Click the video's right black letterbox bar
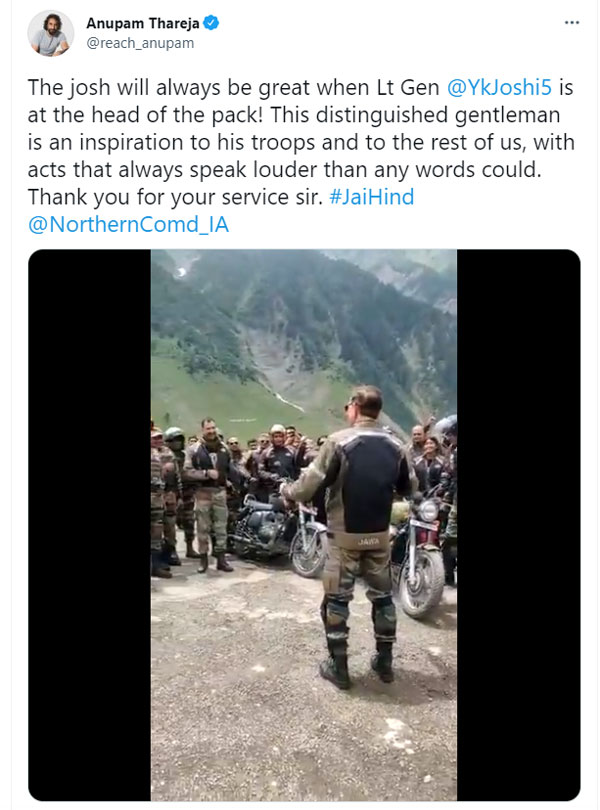This screenshot has height=810, width=600. tap(518, 525)
